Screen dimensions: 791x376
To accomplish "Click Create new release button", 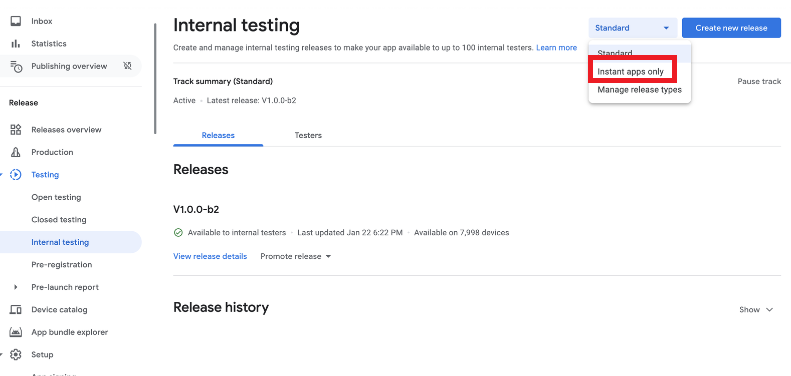I will point(731,28).
